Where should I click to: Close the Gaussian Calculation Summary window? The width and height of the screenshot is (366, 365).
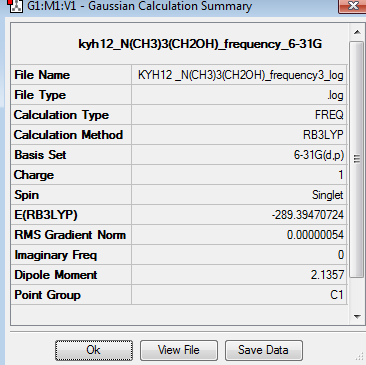pyautogui.click(x=353, y=6)
